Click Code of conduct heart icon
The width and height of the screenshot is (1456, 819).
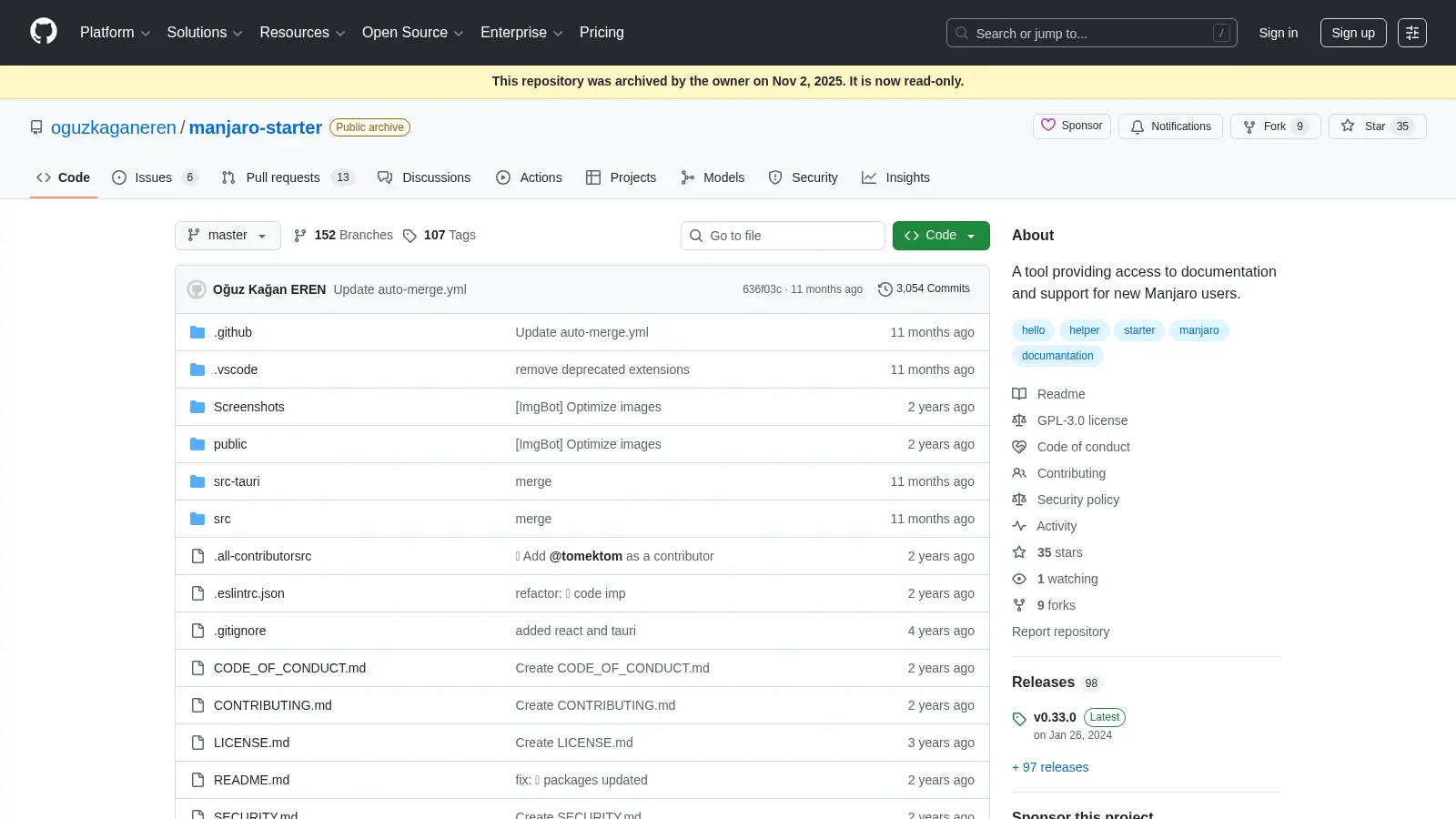coord(1019,447)
